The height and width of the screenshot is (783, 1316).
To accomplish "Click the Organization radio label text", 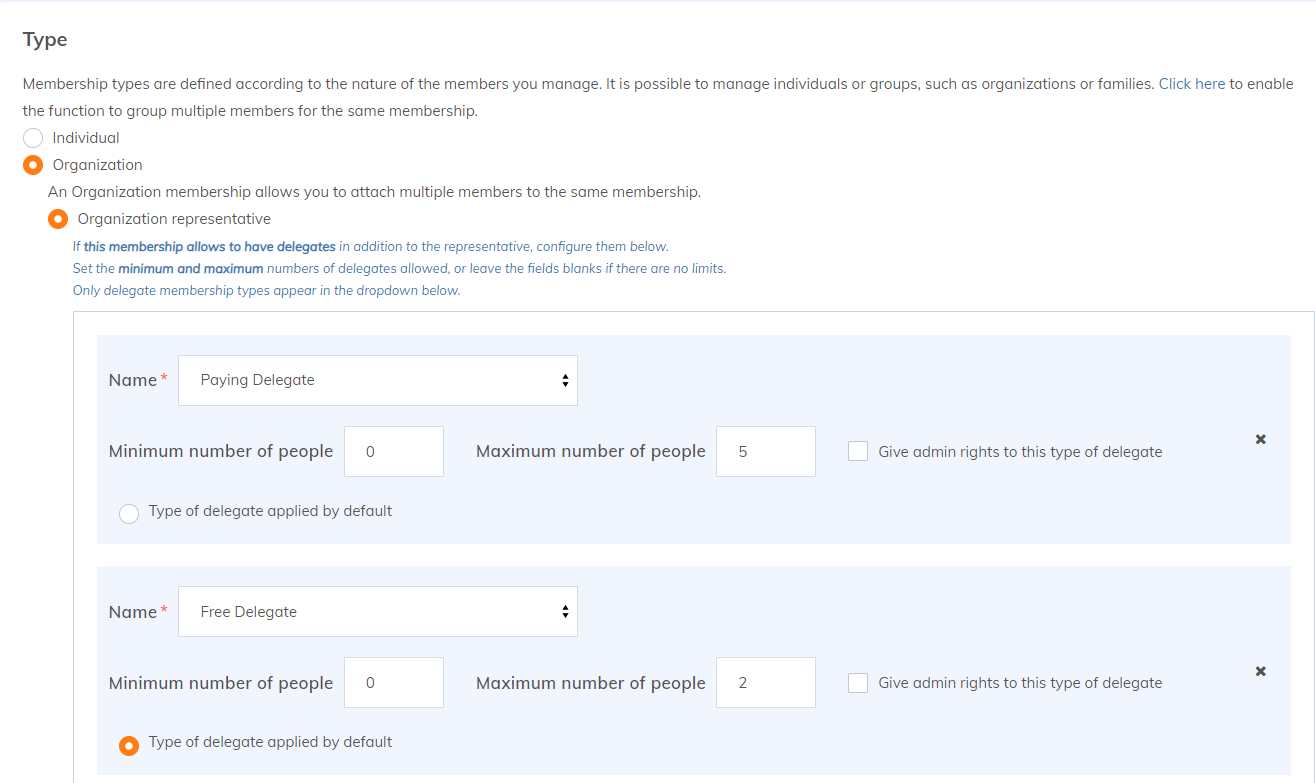I will (97, 165).
